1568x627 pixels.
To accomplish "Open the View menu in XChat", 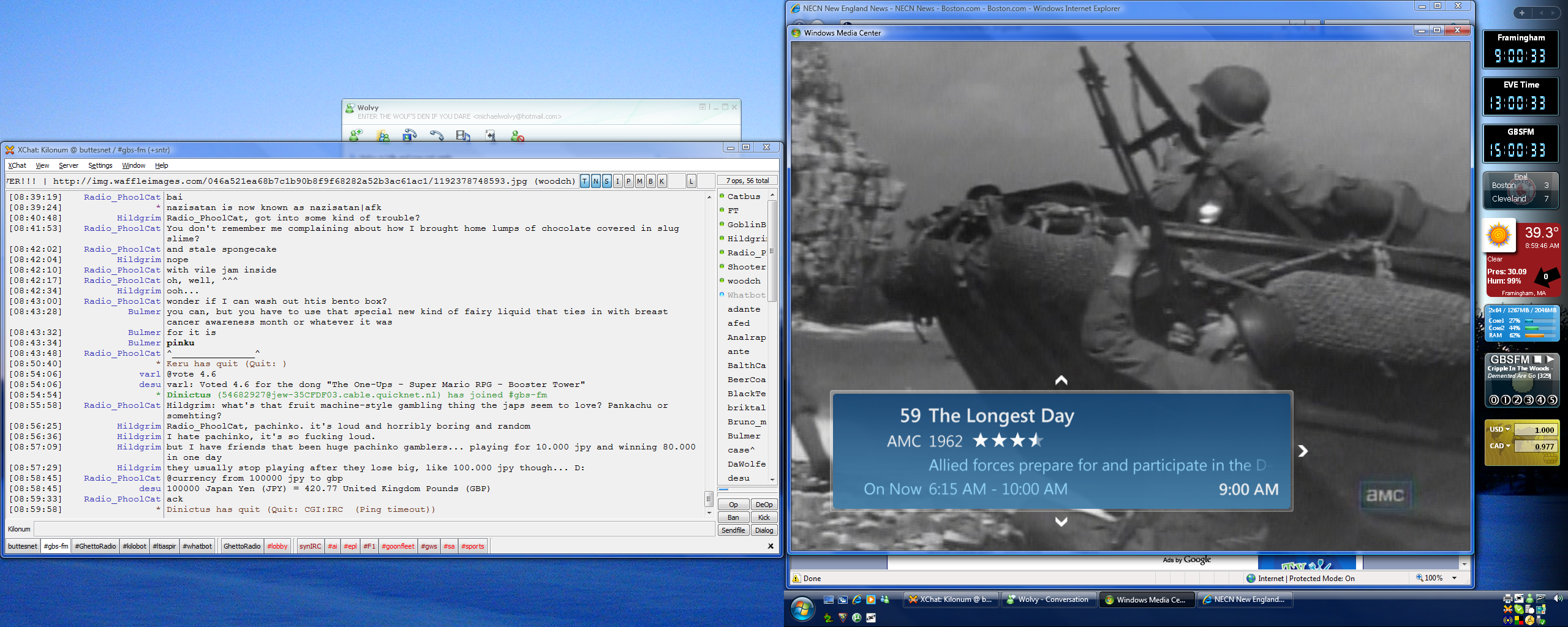I will click(42, 165).
